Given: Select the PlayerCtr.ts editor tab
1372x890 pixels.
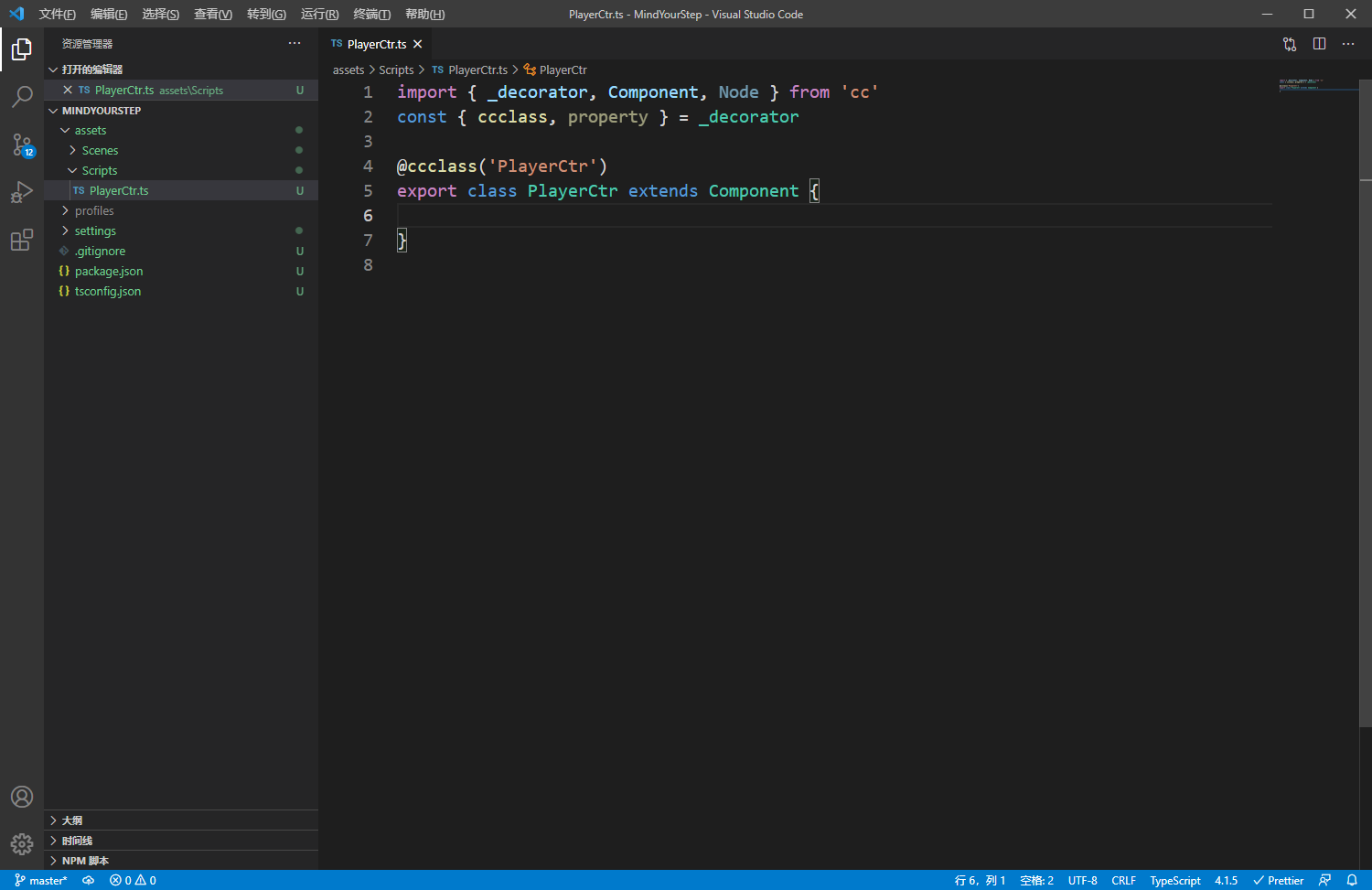Looking at the screenshot, I should point(375,44).
